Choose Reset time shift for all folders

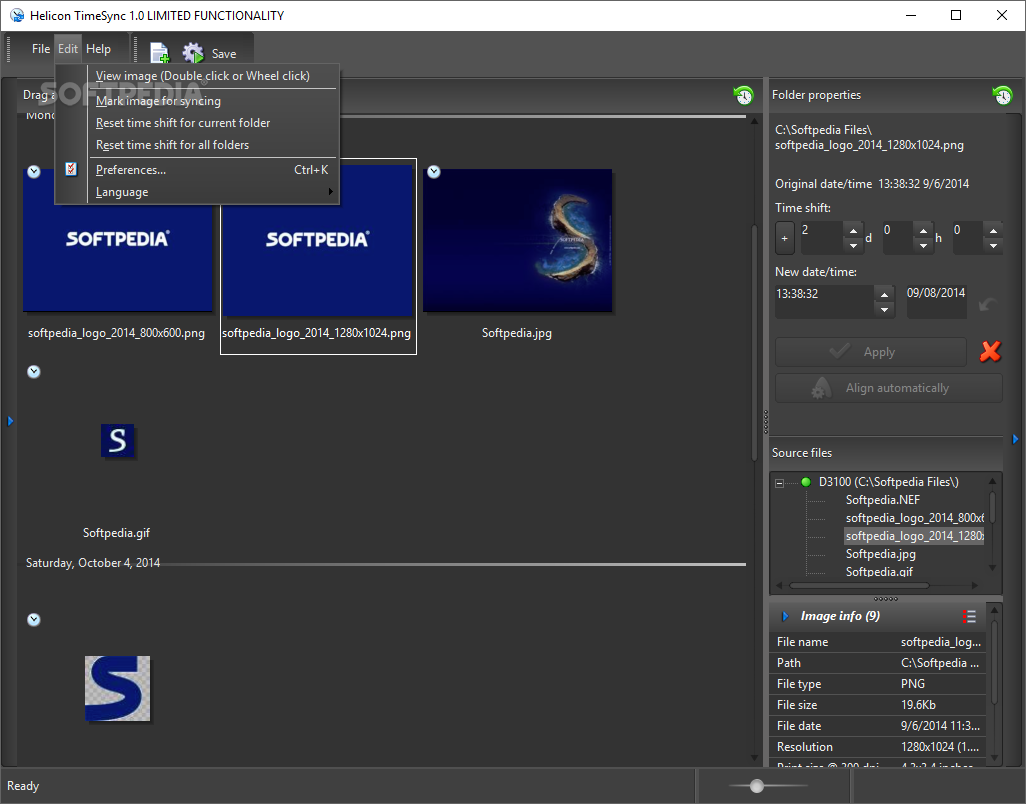[172, 145]
